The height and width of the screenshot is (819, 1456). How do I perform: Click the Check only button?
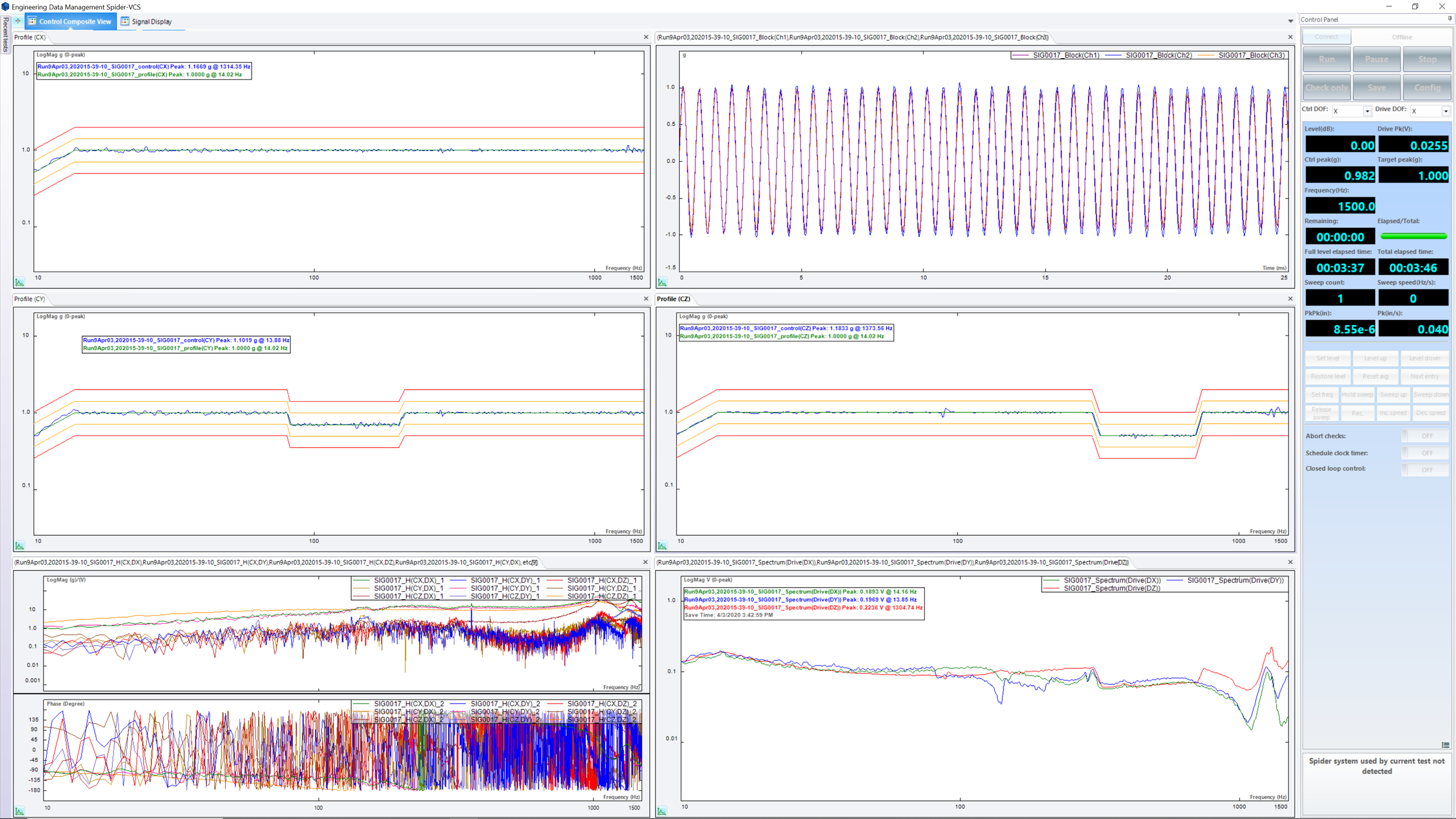click(1326, 87)
